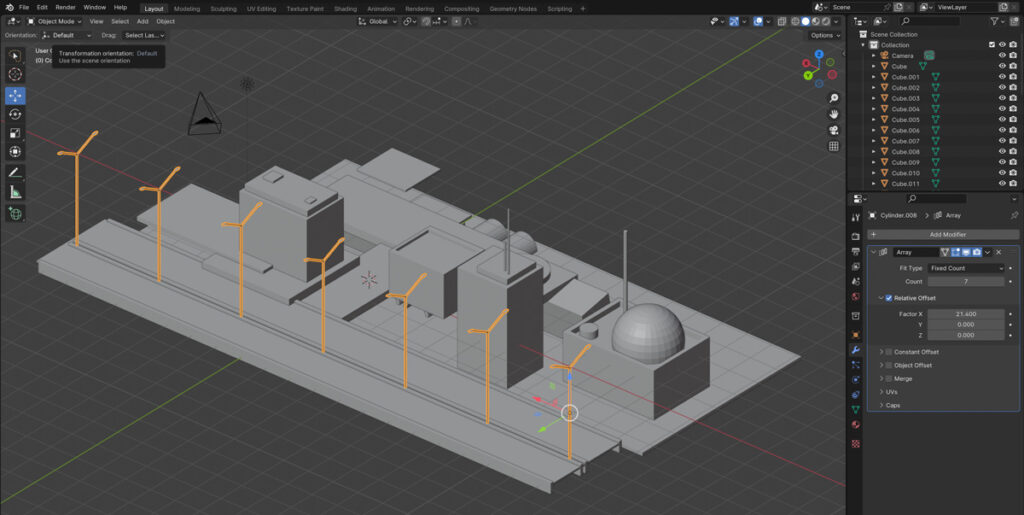Click the Factor X value field
This screenshot has height=515, width=1024.
point(966,314)
